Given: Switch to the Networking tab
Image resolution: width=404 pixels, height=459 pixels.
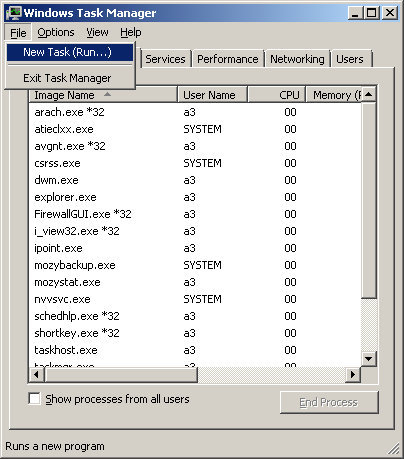Looking at the screenshot, I should (297, 59).
